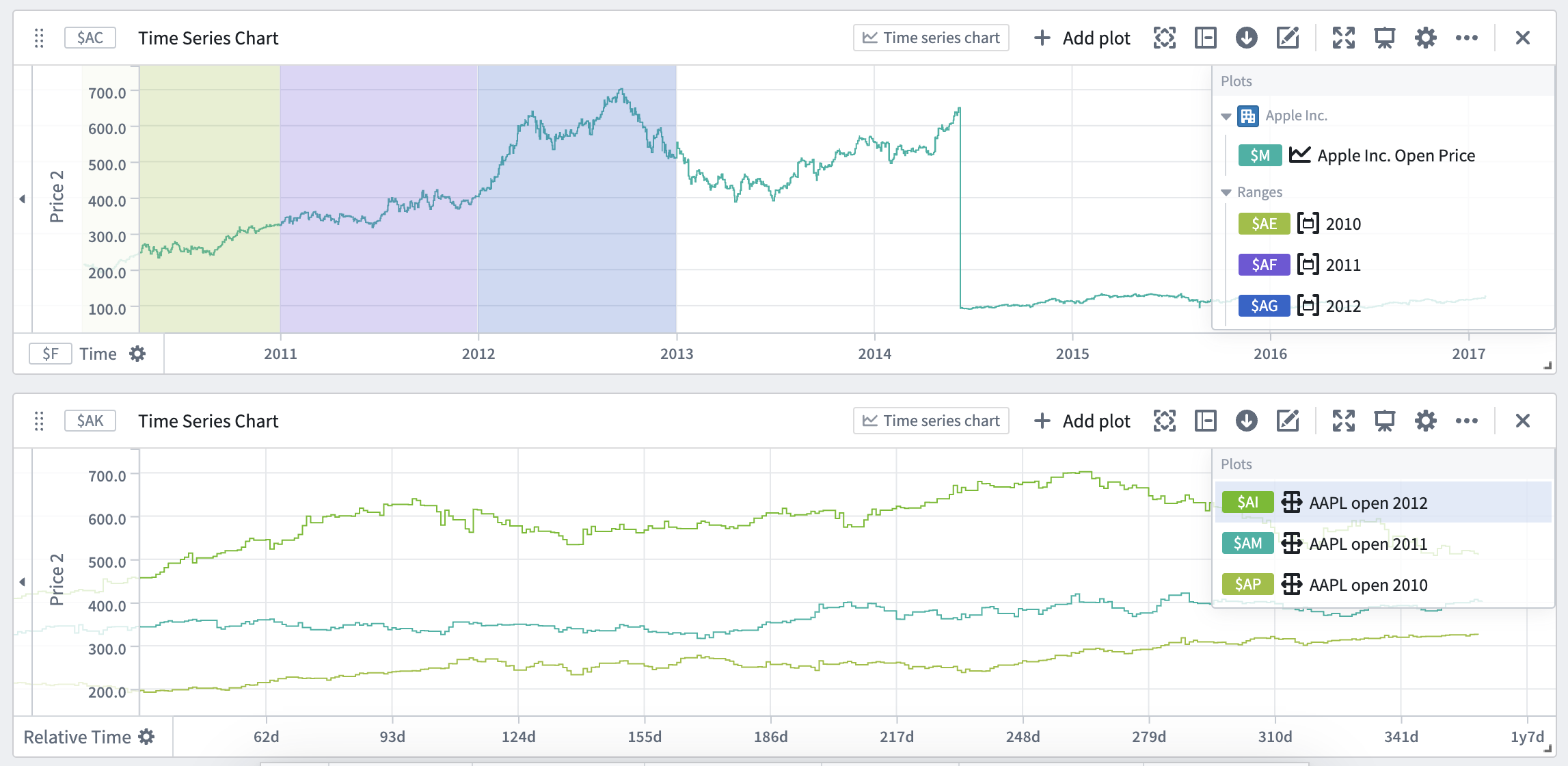The image size is (1568, 766).
Task: Click the drag handle of the $AC chart
Action: (39, 38)
